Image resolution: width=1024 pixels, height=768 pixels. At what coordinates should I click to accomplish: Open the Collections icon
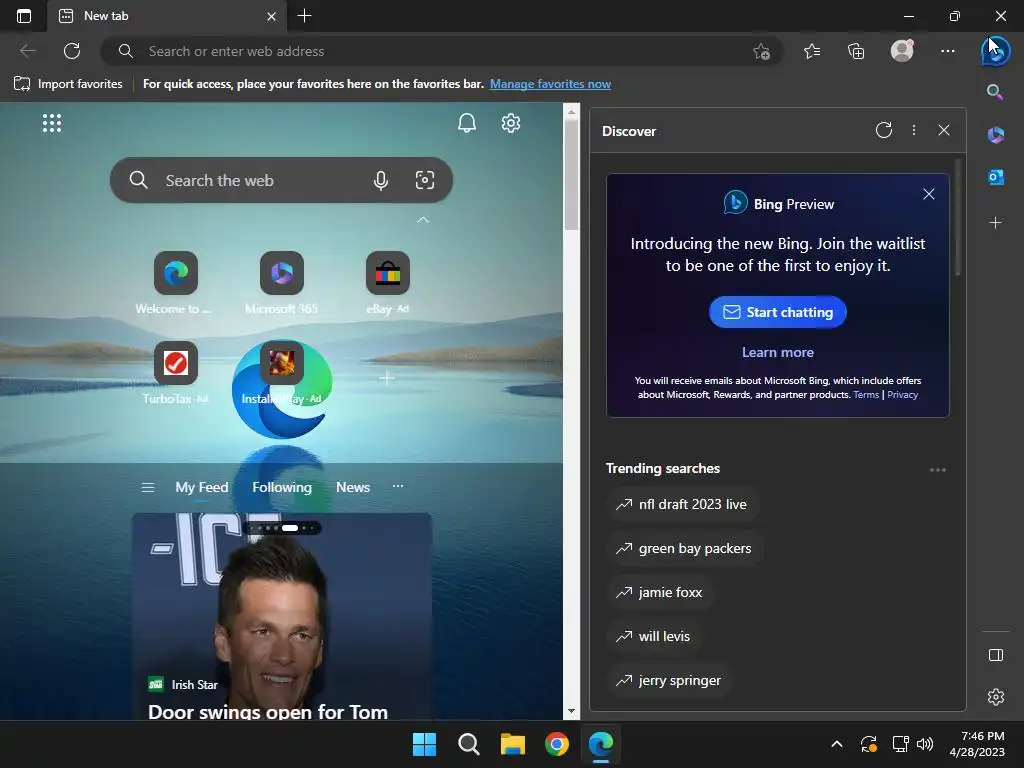coord(856,51)
